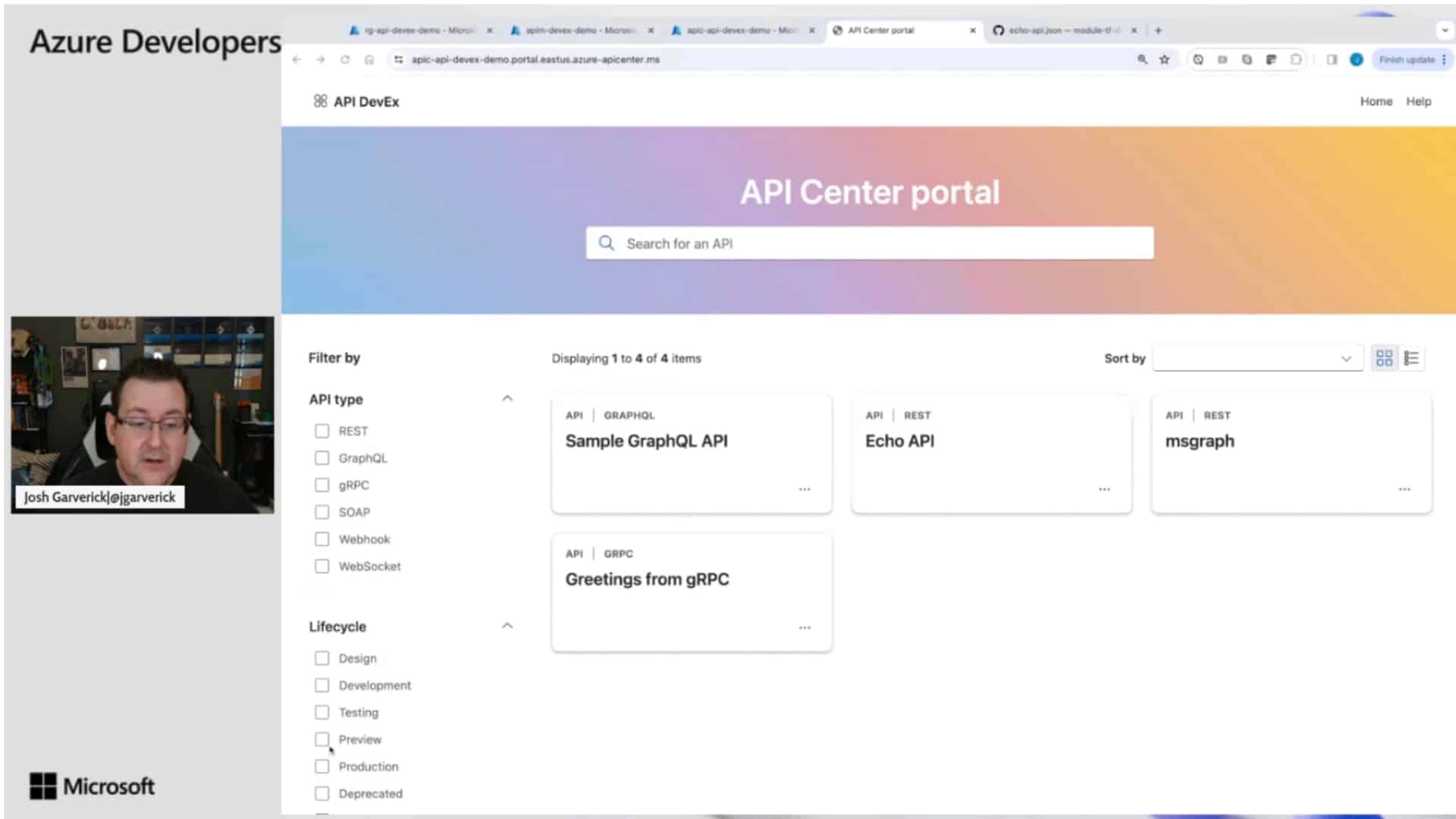Click the Search for an API field
This screenshot has height=819, width=1456.
869,243
